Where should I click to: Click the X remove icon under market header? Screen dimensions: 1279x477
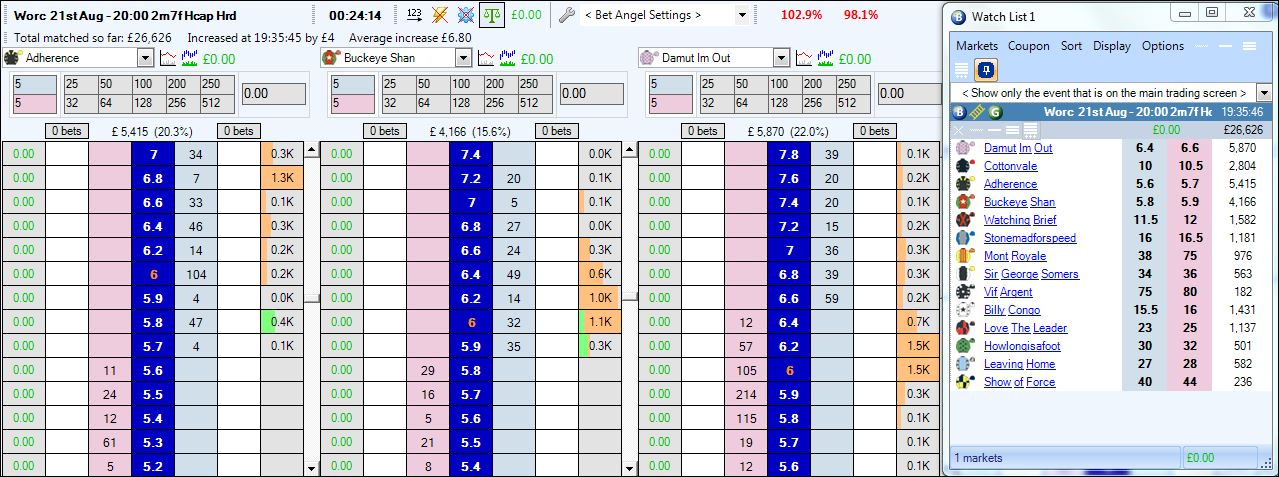click(x=959, y=130)
